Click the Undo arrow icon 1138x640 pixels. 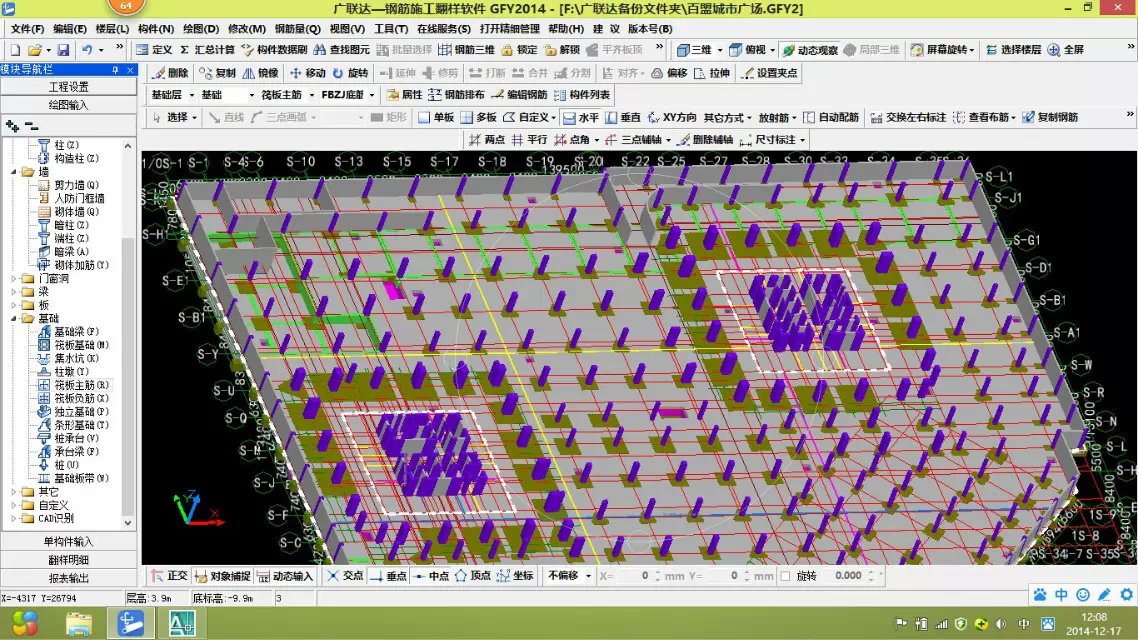point(87,50)
